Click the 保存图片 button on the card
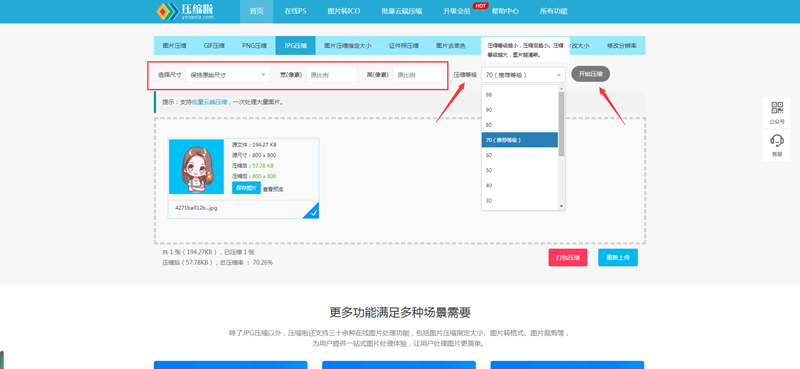This screenshot has height=369, width=800. pyautogui.click(x=246, y=188)
